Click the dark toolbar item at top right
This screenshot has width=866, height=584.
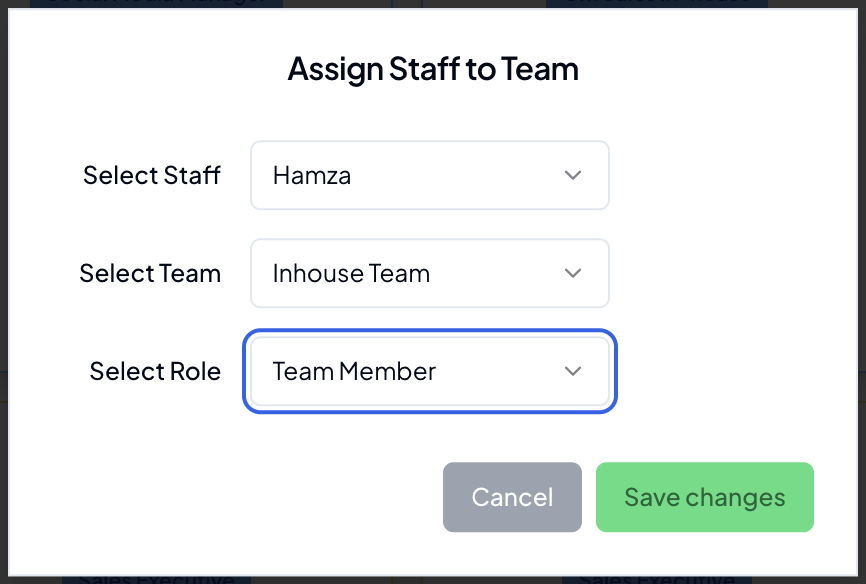point(655,5)
